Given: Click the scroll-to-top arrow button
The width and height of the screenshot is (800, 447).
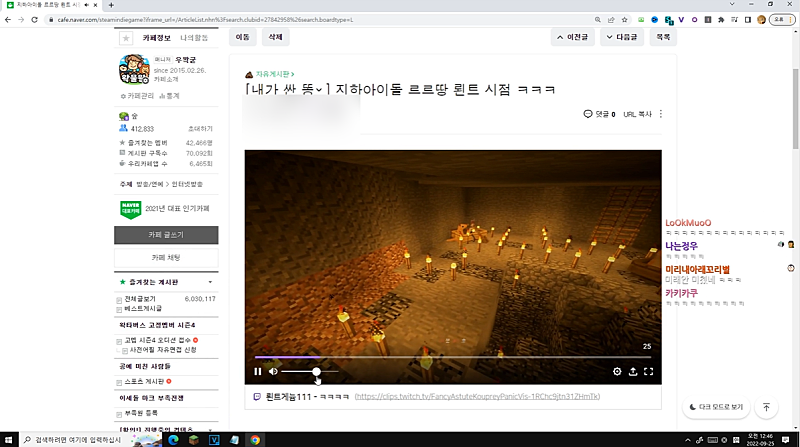Looking at the screenshot, I should tap(766, 407).
